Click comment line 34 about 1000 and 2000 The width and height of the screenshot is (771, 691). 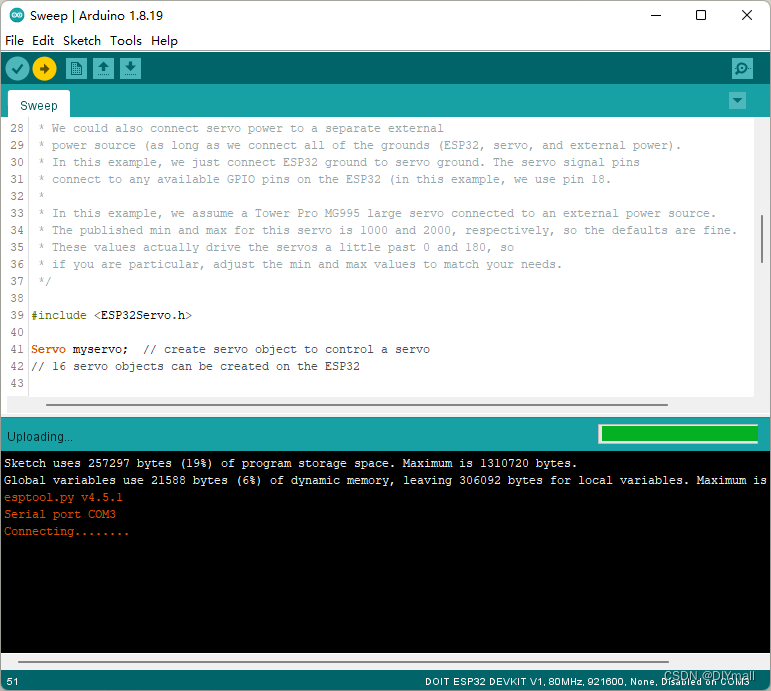coord(387,230)
